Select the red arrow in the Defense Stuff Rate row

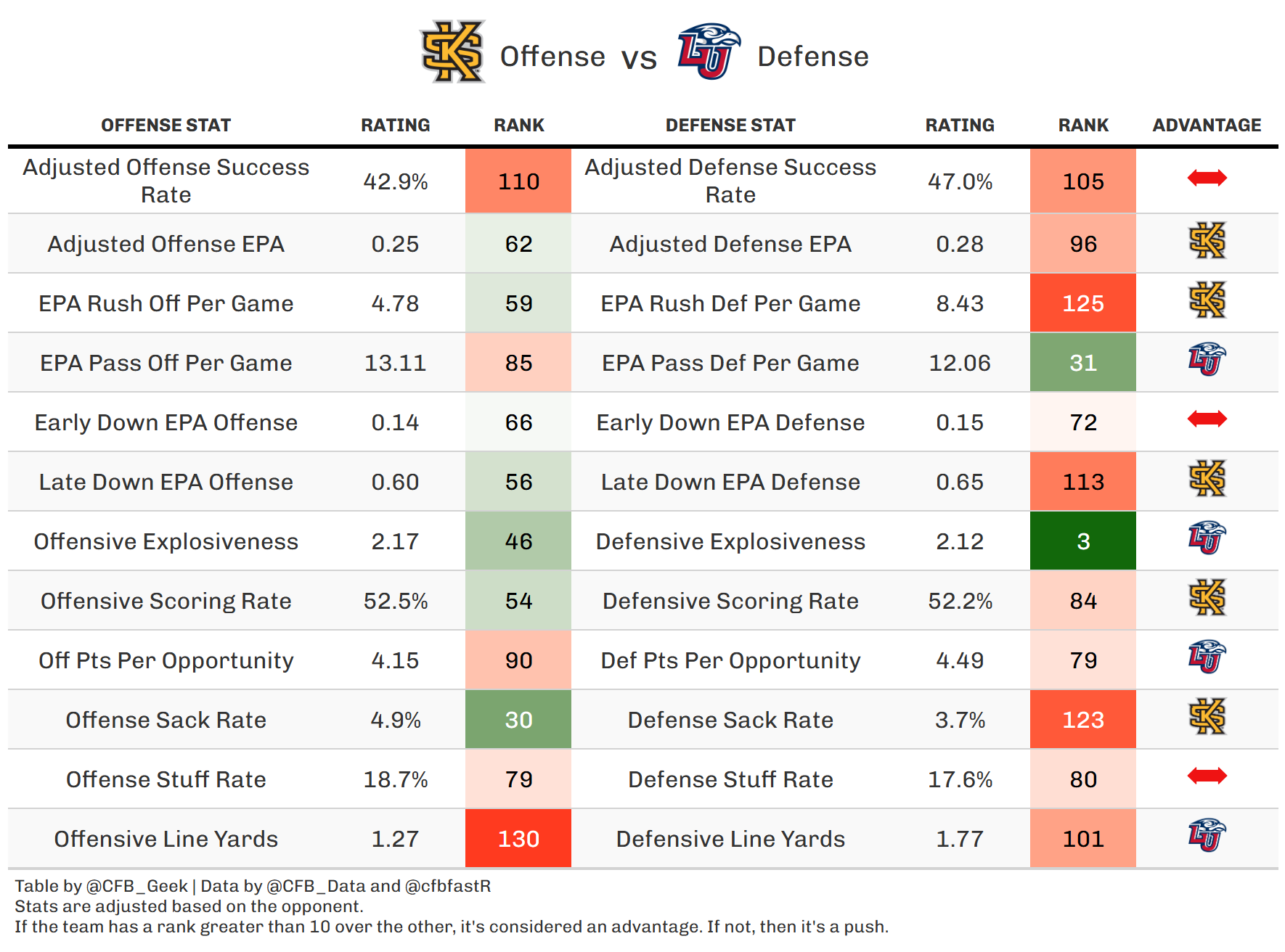[1207, 776]
